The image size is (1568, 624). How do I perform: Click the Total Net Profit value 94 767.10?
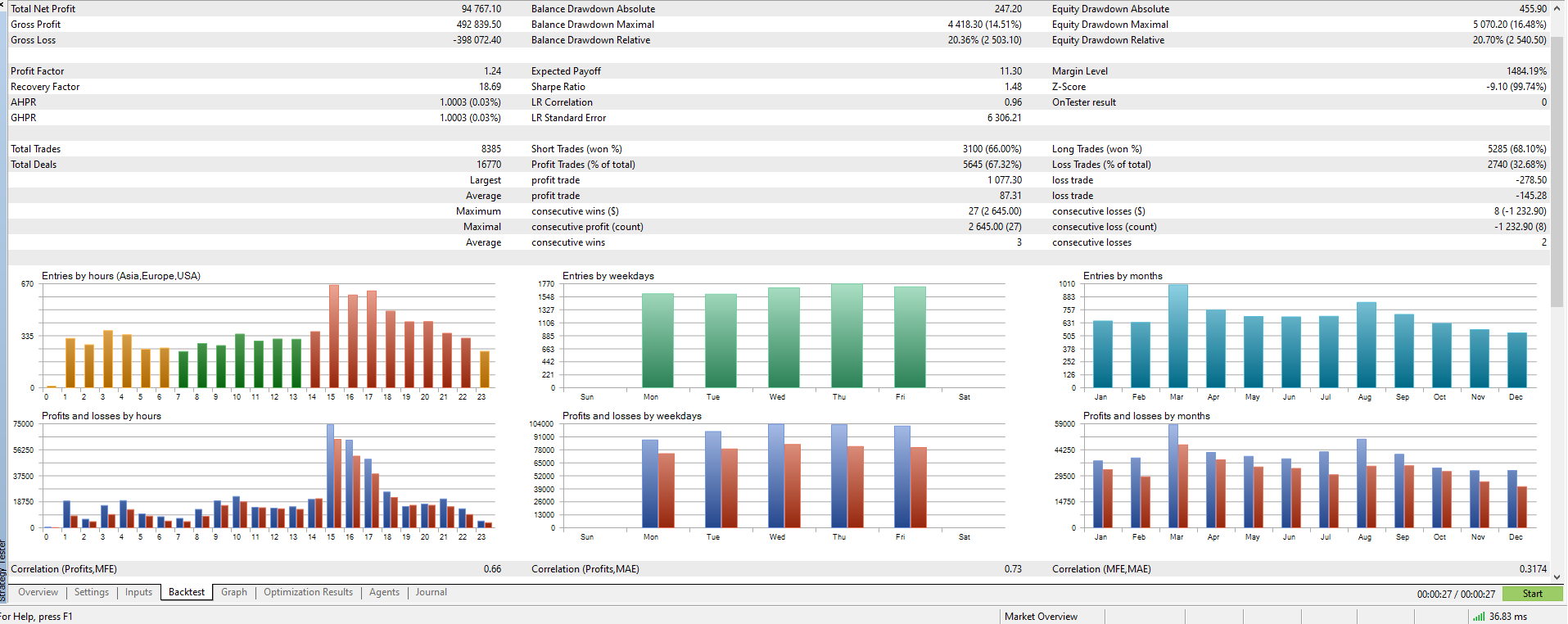click(x=481, y=9)
